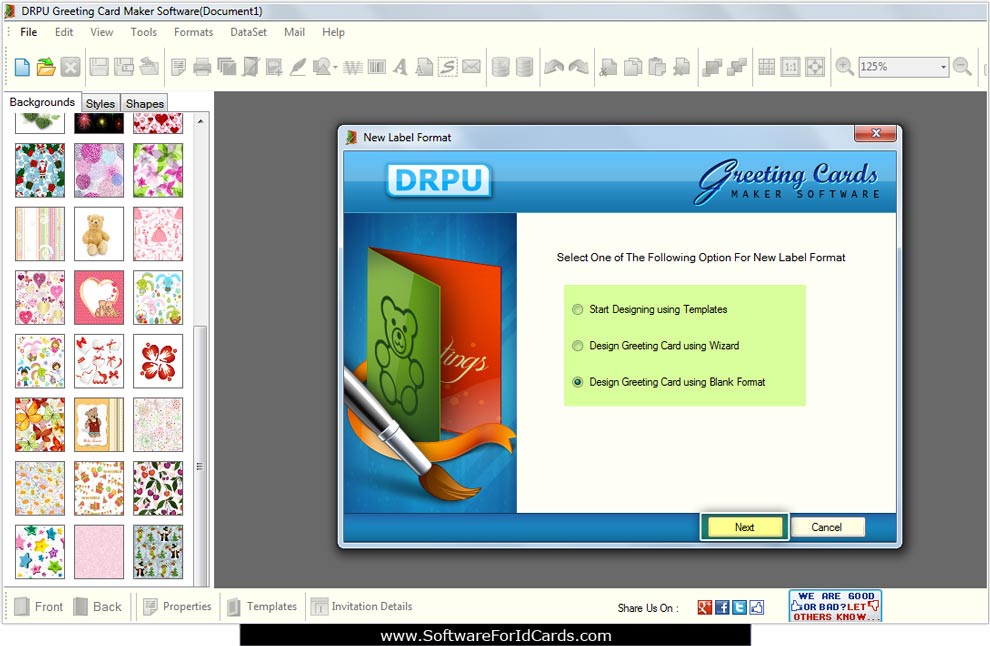
Task: Click the first database cylinder icon
Action: (501, 66)
